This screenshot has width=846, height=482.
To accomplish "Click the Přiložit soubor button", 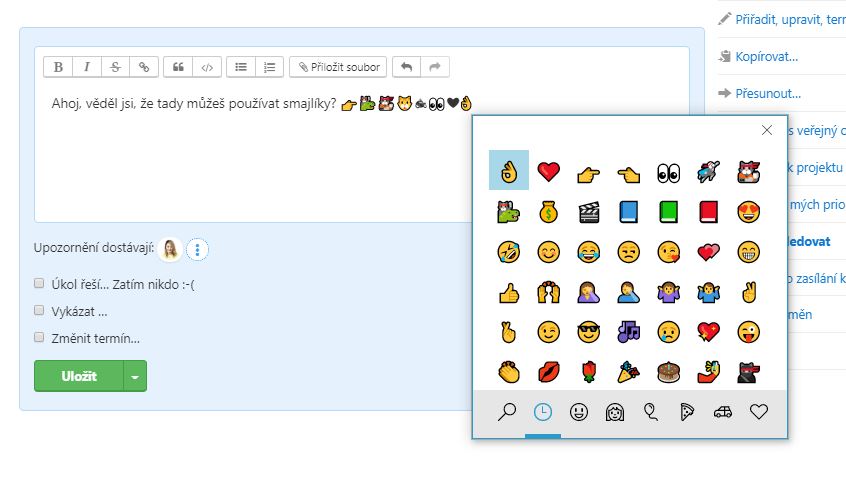I will coord(338,67).
